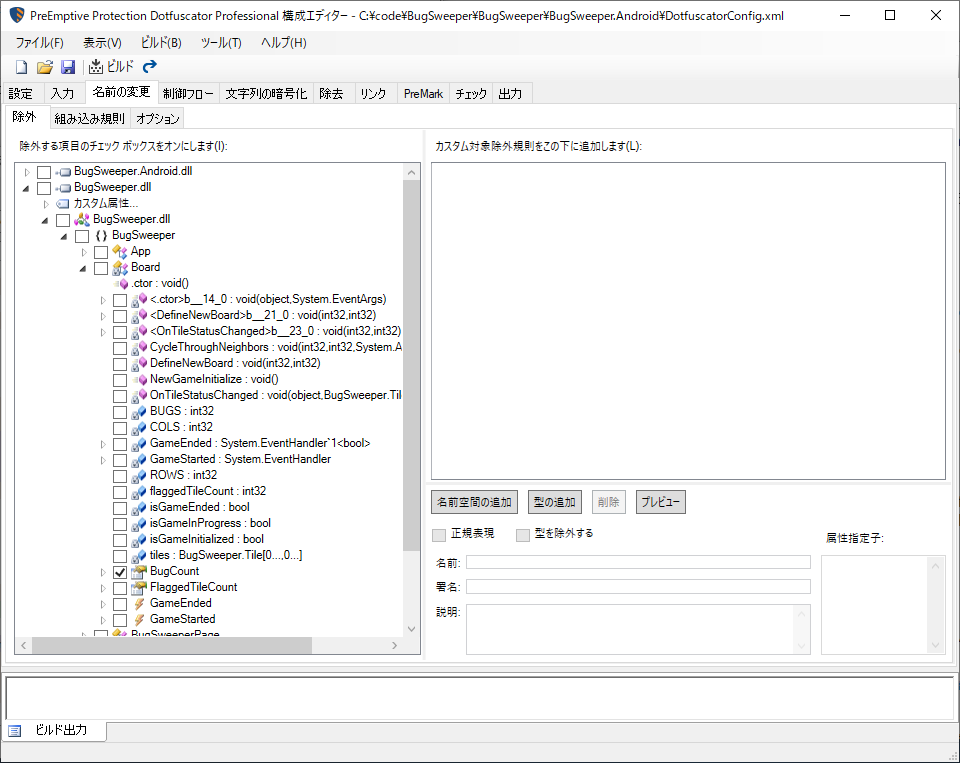Click the 署名 input field

(638, 587)
